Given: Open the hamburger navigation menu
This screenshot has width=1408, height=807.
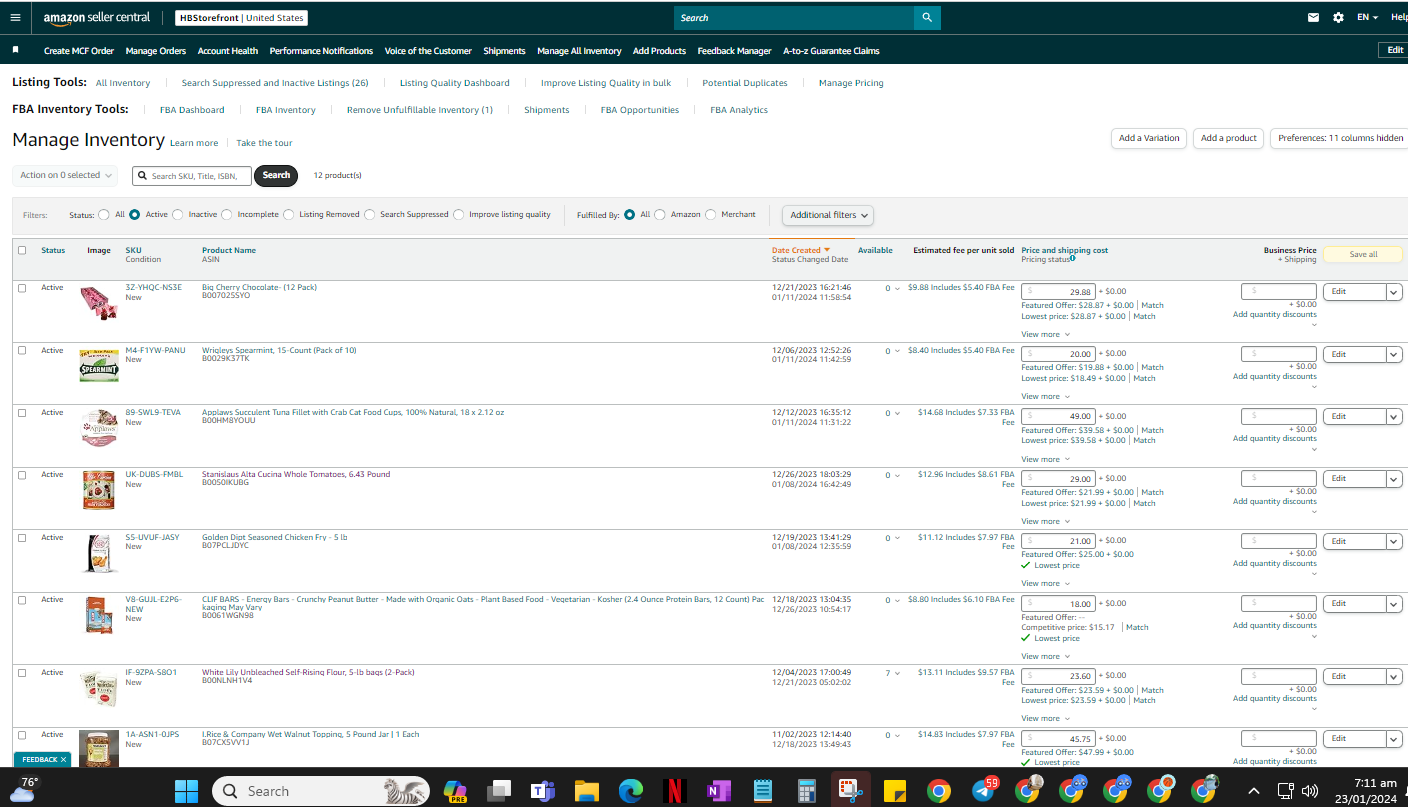Looking at the screenshot, I should pos(15,17).
